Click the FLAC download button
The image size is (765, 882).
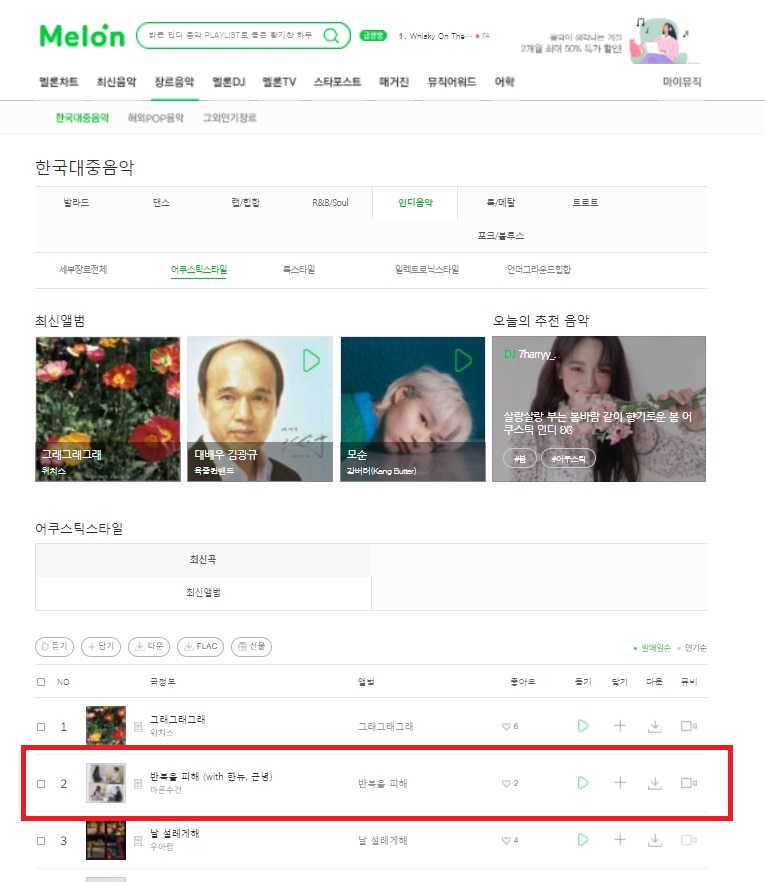200,646
